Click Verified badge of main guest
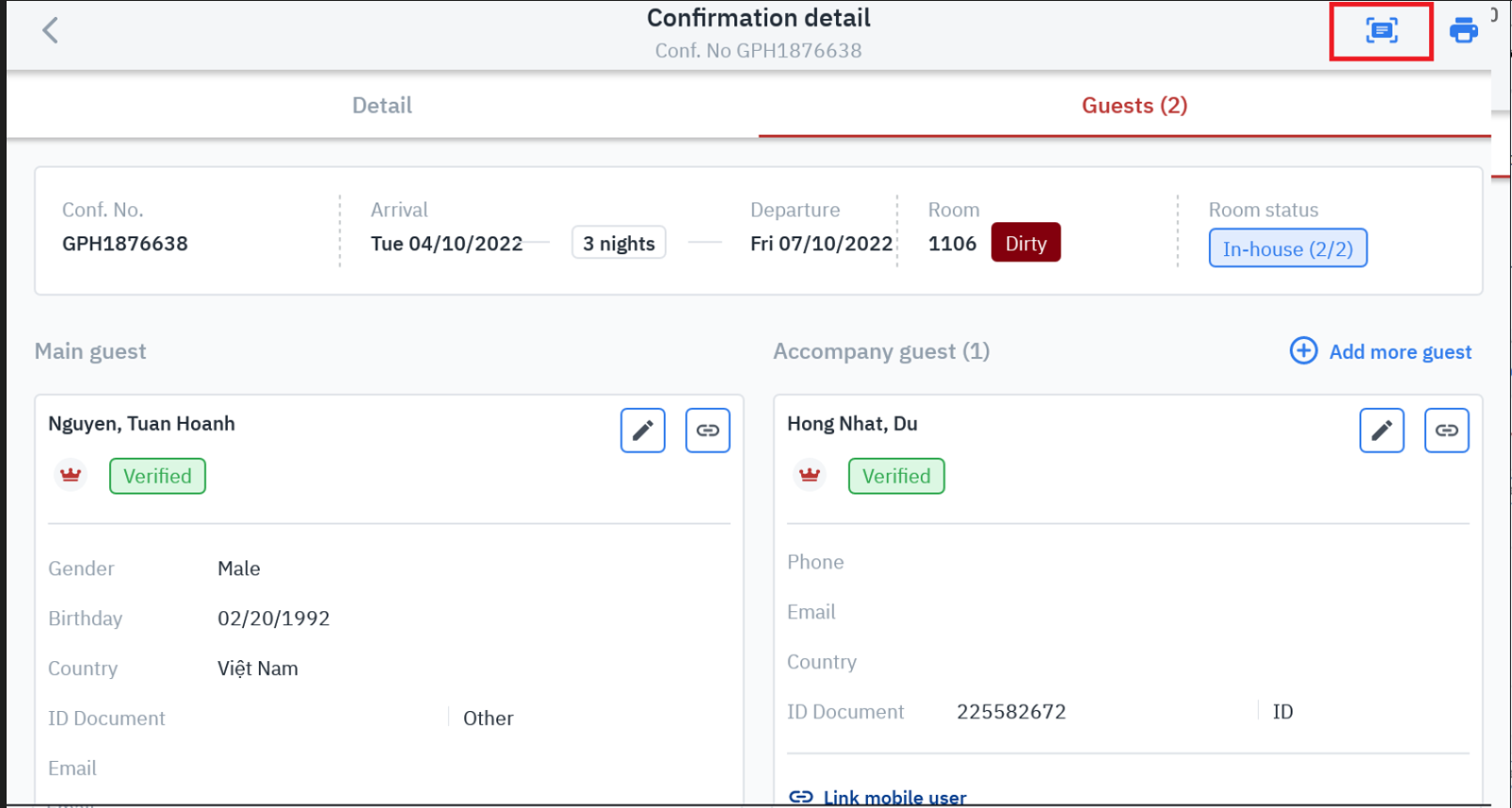Viewport: 1512px width, 808px height. tap(157, 477)
